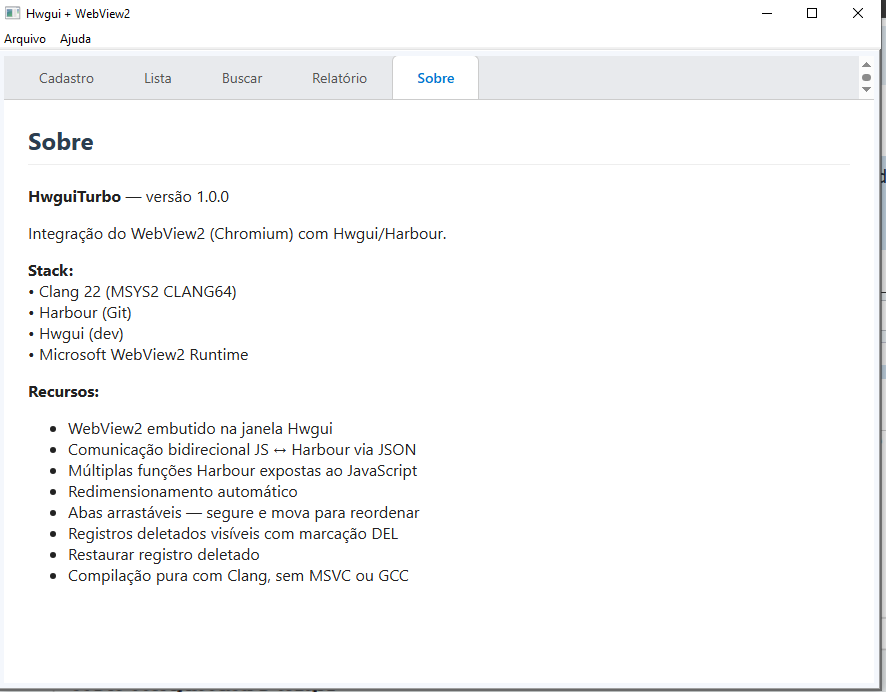The image size is (886, 692).
Task: Click the Sobre page heading
Action: pos(61,142)
